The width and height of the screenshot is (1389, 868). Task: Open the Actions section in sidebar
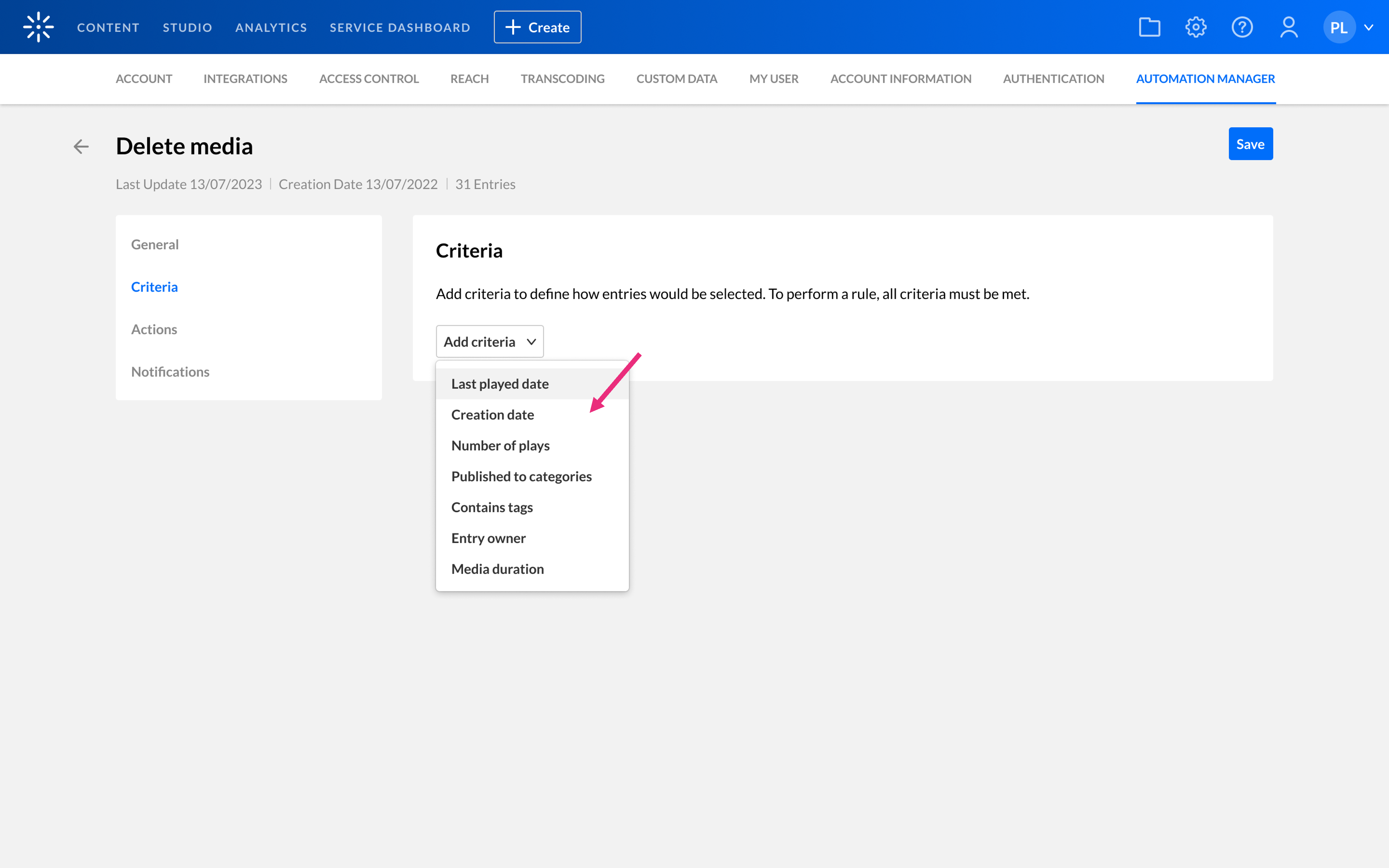(154, 329)
